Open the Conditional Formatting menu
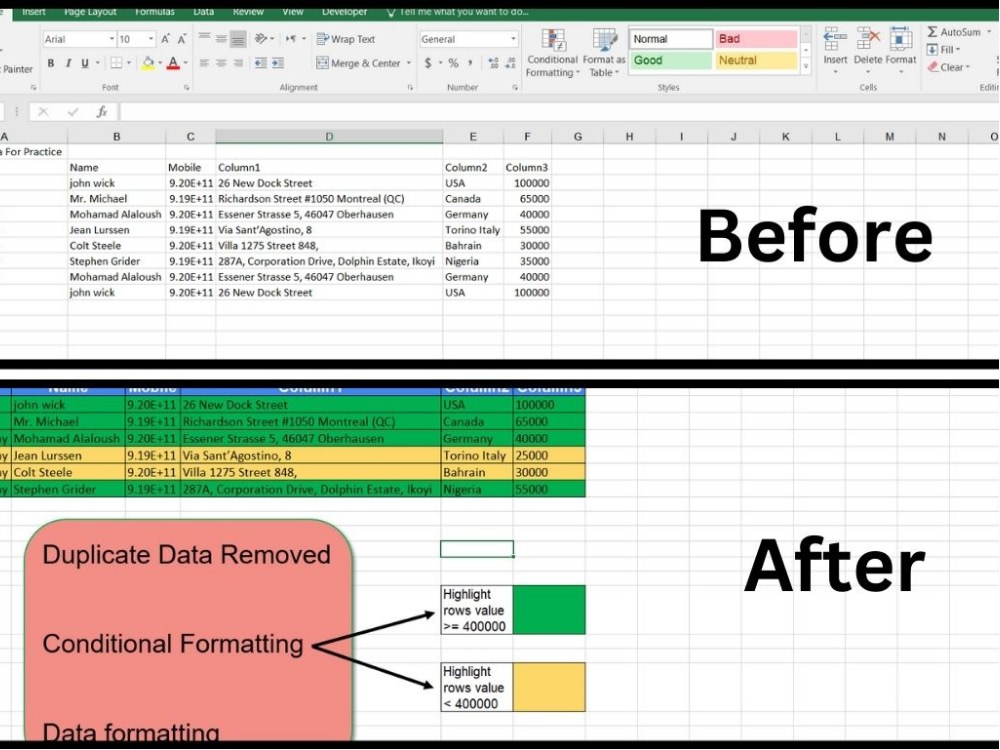 point(552,54)
